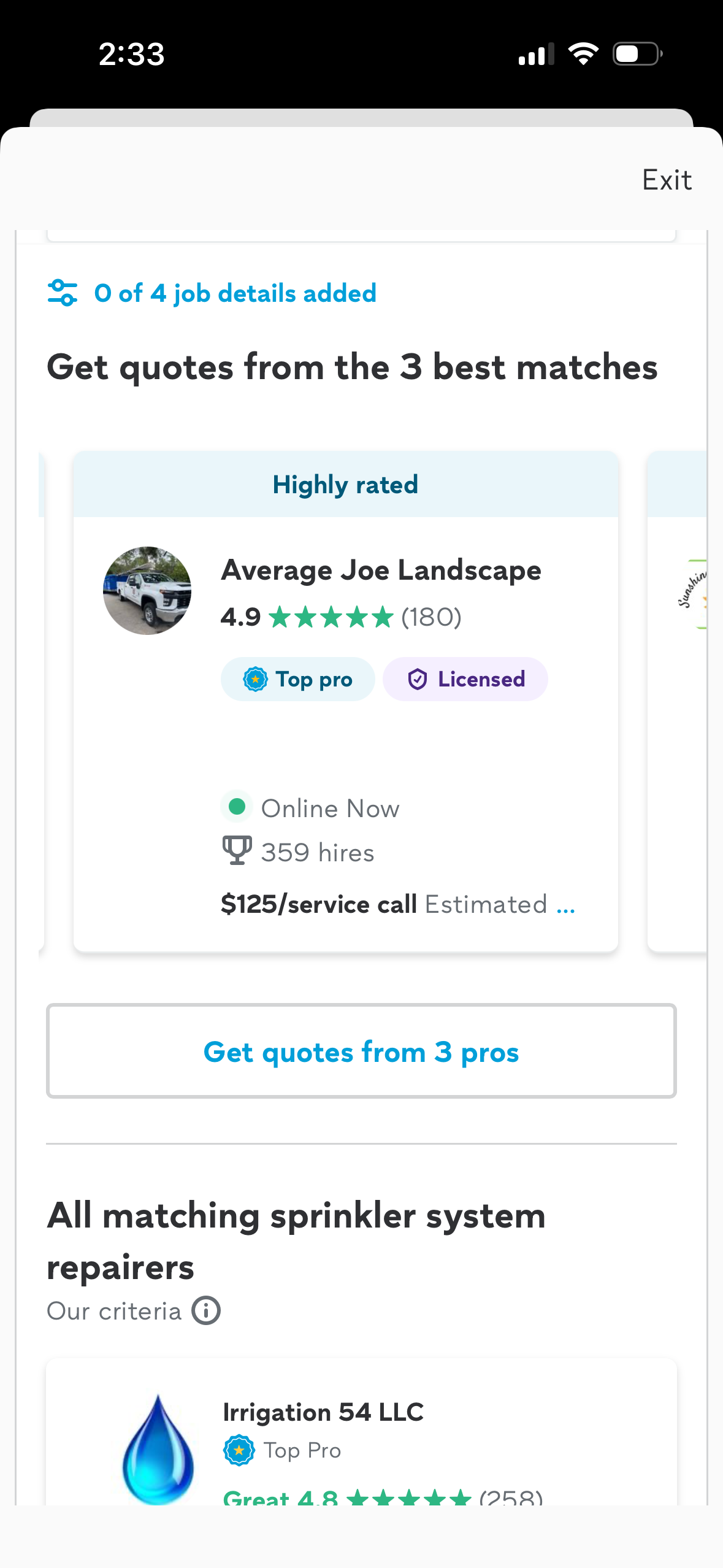
Task: Tap the Our criteria text label
Action: coord(114,1311)
